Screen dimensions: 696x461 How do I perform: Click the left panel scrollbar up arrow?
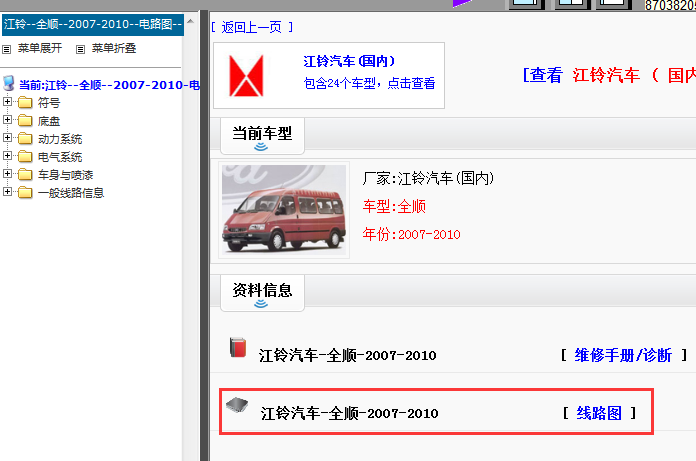click(190, 21)
